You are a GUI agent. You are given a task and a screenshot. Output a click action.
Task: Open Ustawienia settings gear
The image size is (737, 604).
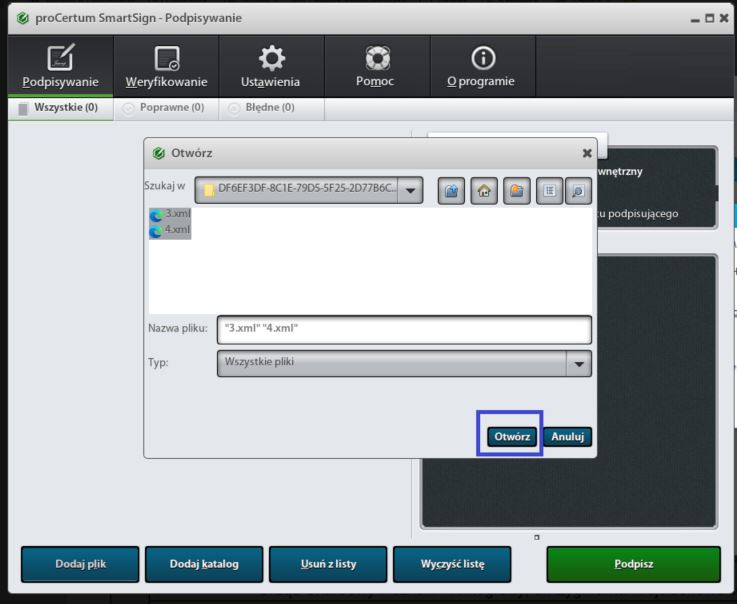pyautogui.click(x=271, y=66)
